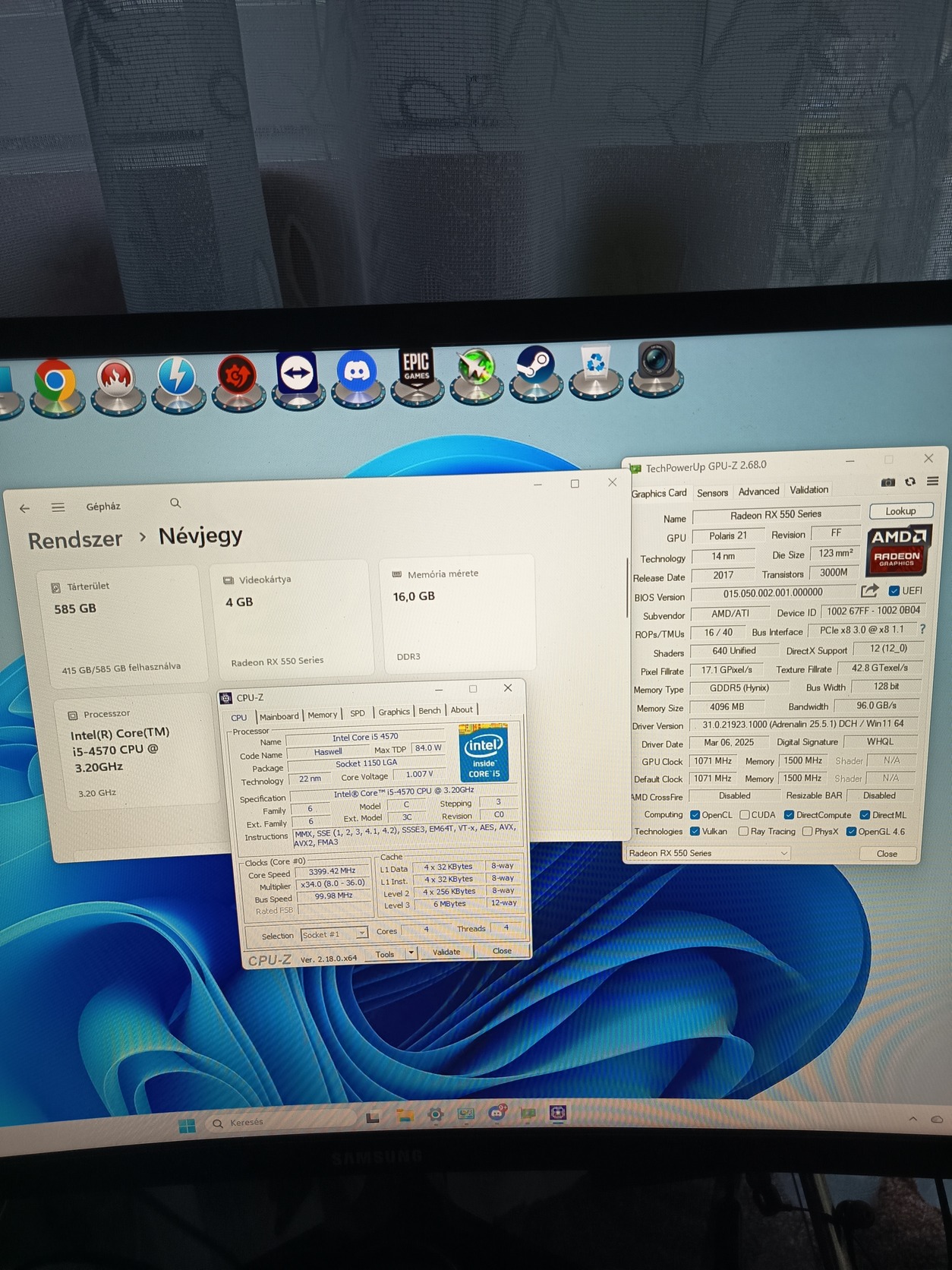
Task: Open Discord from the desktop dock
Action: (x=356, y=371)
